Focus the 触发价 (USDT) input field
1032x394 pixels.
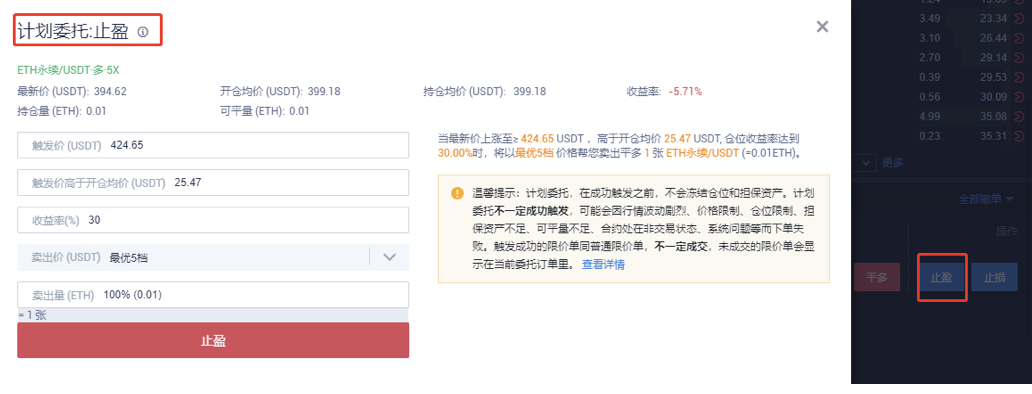coord(213,145)
